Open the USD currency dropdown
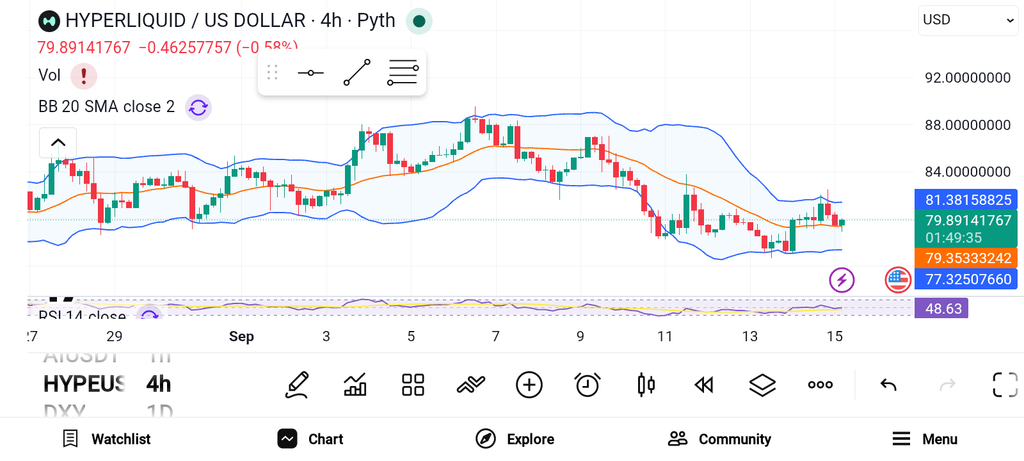1024x461 pixels. [968, 20]
